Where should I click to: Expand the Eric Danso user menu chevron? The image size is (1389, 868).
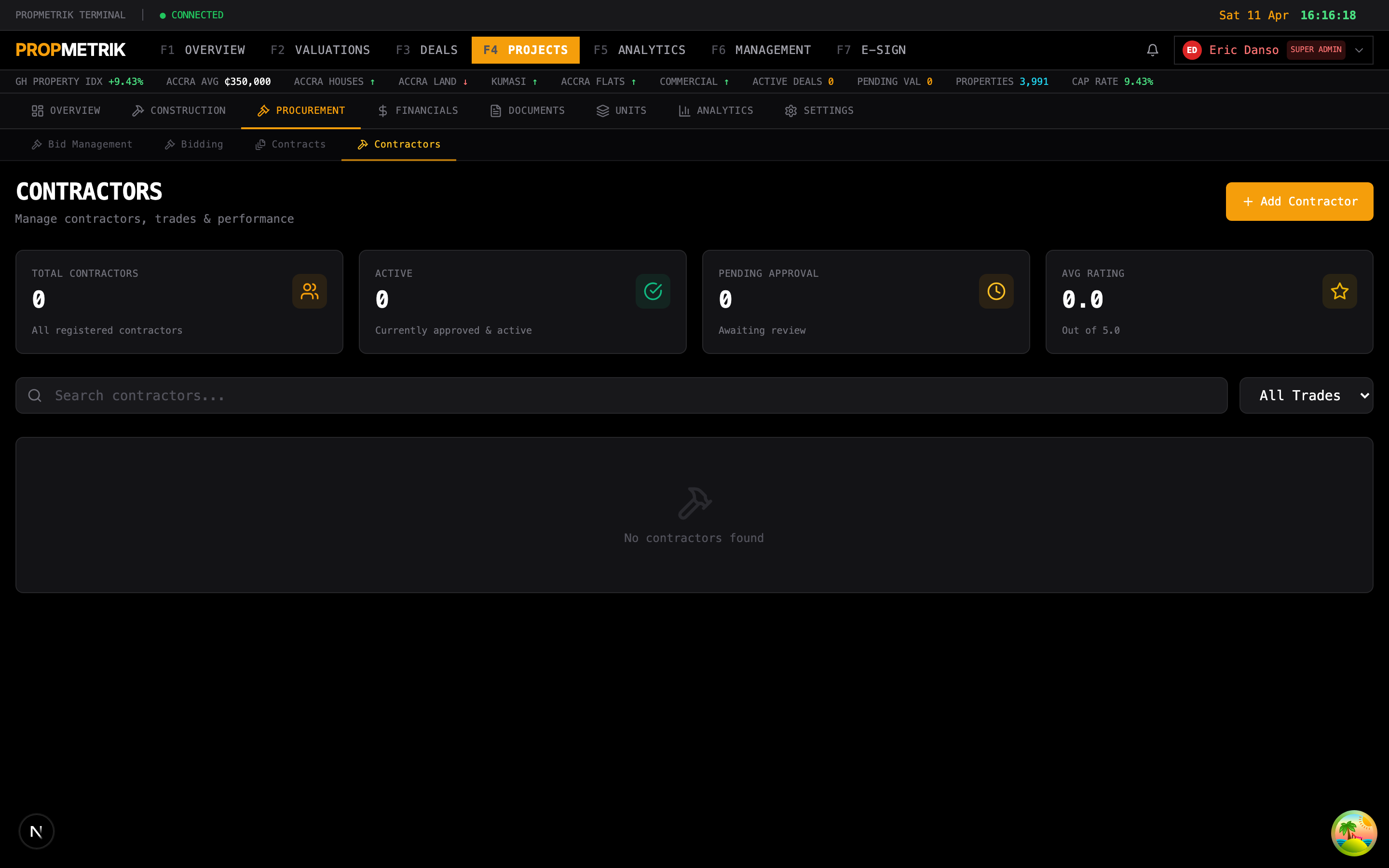point(1359,50)
